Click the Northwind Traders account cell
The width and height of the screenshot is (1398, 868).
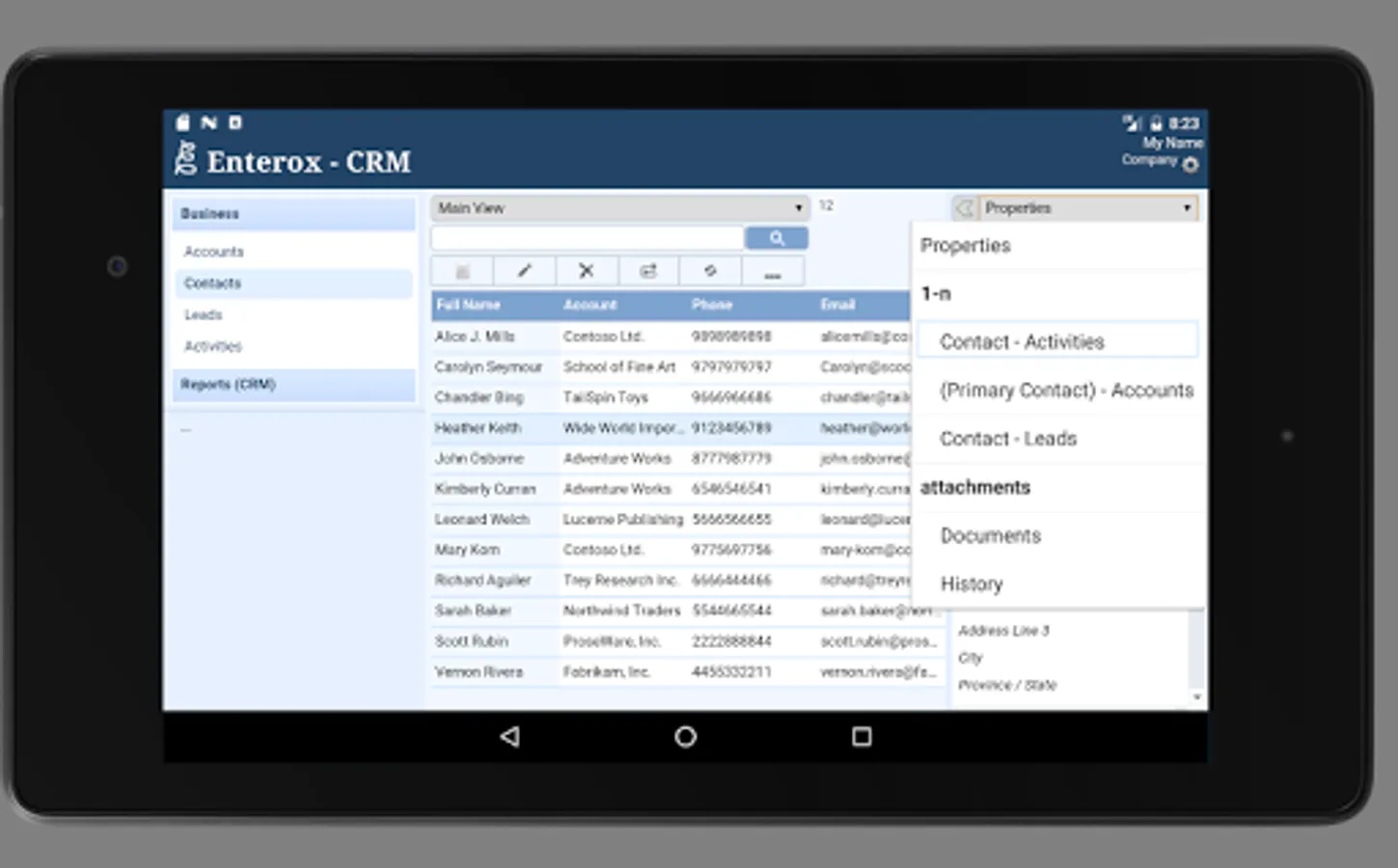[621, 610]
